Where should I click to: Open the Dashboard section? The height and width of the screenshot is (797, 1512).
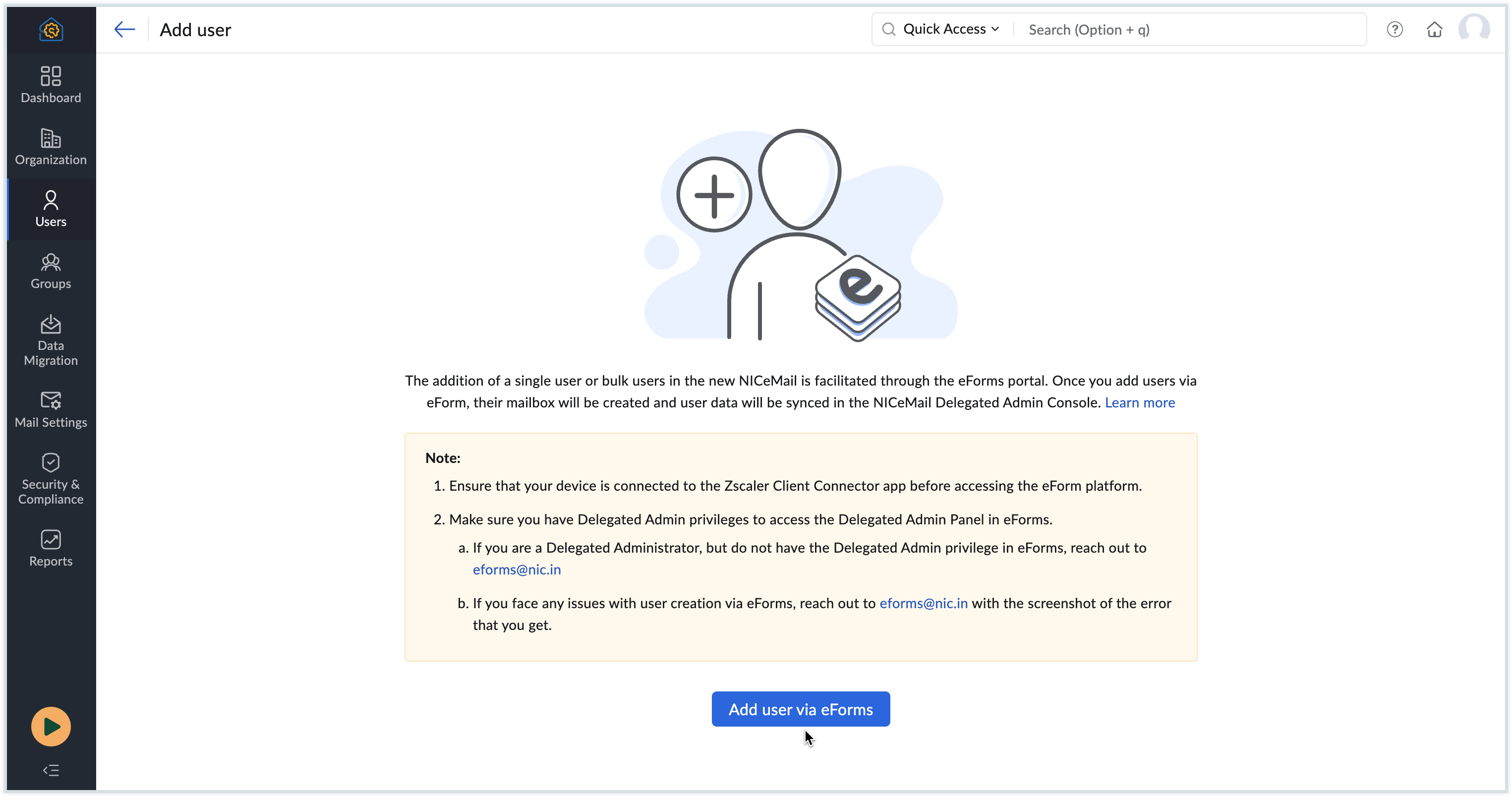tap(51, 85)
